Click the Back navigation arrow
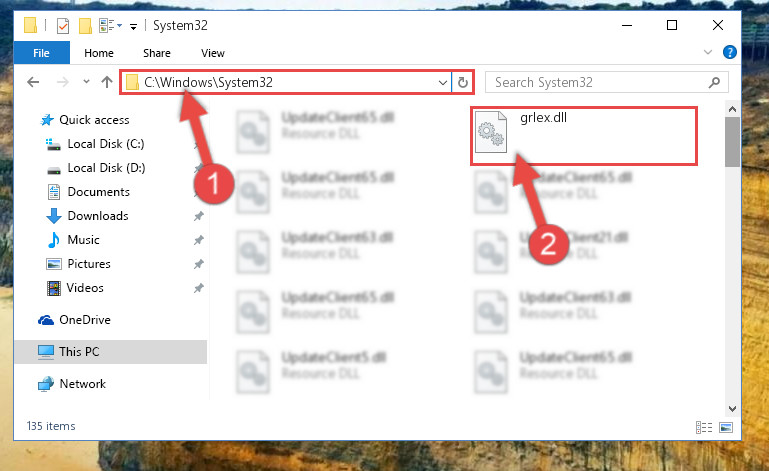Image resolution: width=769 pixels, height=471 pixels. coord(33,82)
